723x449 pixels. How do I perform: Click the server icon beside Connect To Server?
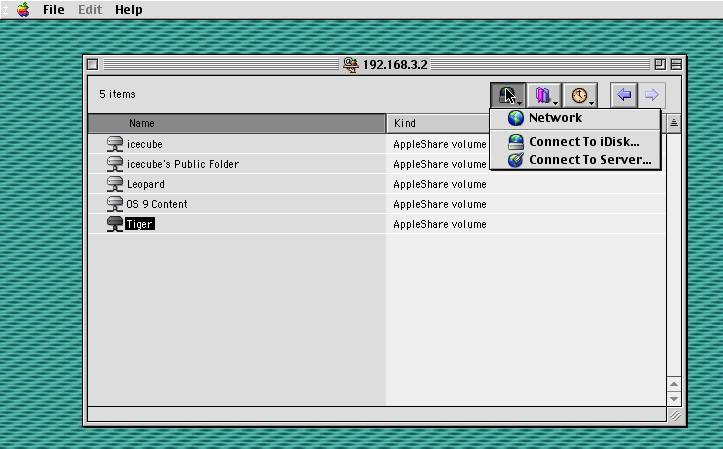[x=516, y=160]
